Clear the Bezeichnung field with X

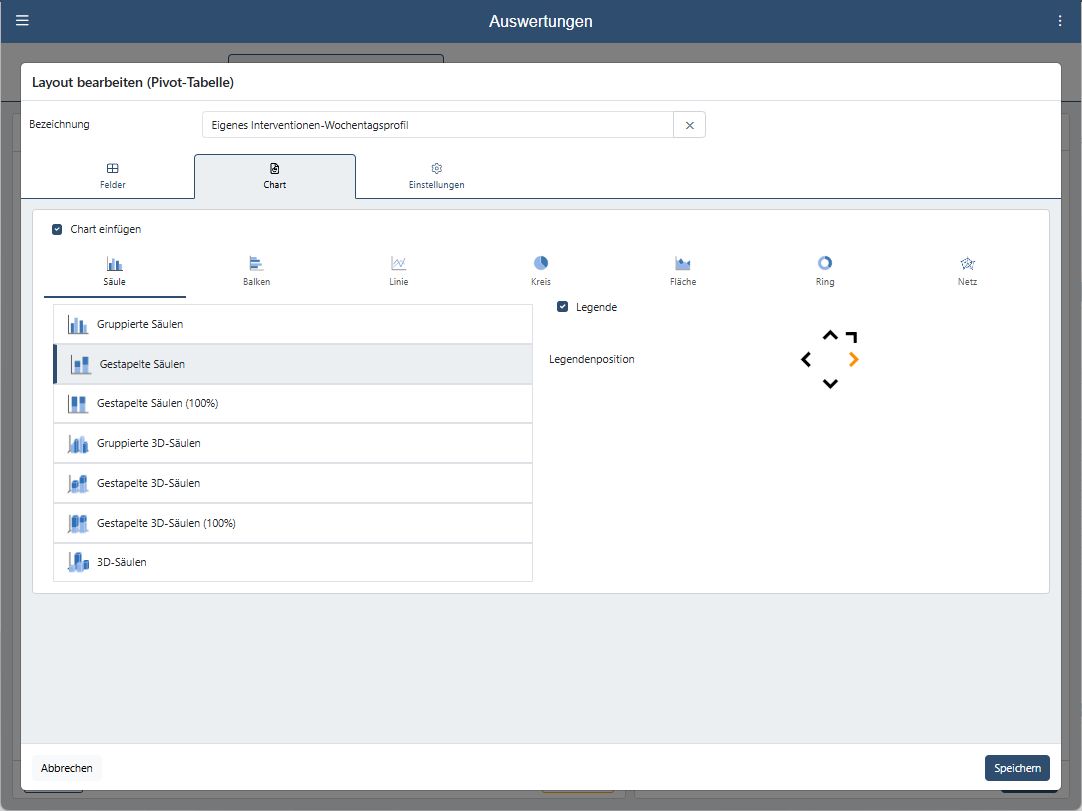pyautogui.click(x=689, y=125)
